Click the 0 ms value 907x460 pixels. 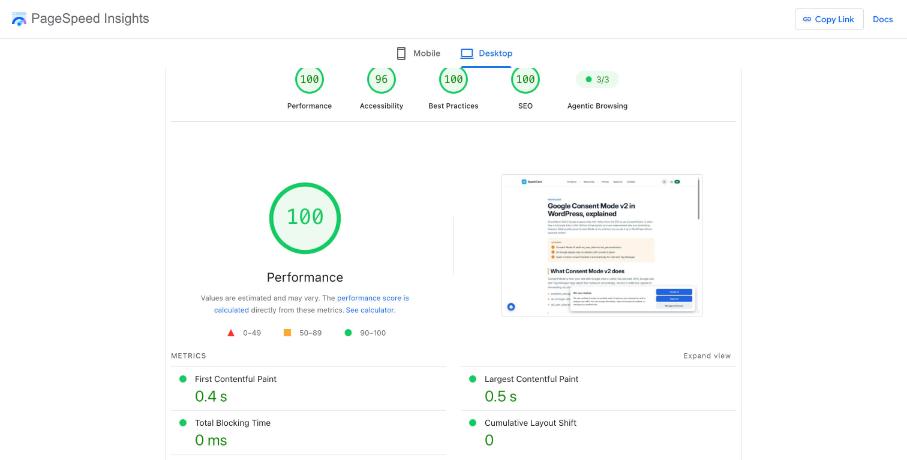click(x=211, y=440)
